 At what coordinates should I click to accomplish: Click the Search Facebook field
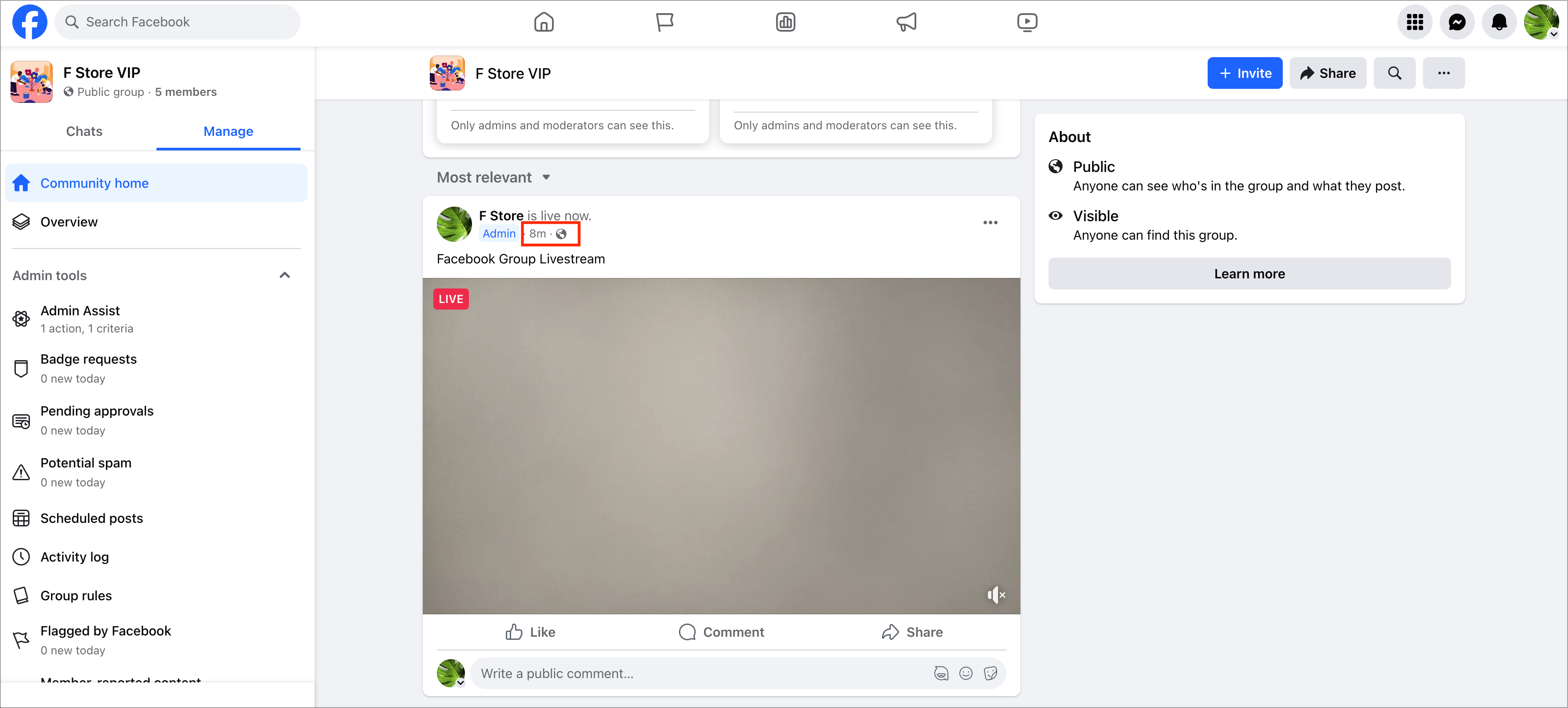(177, 22)
